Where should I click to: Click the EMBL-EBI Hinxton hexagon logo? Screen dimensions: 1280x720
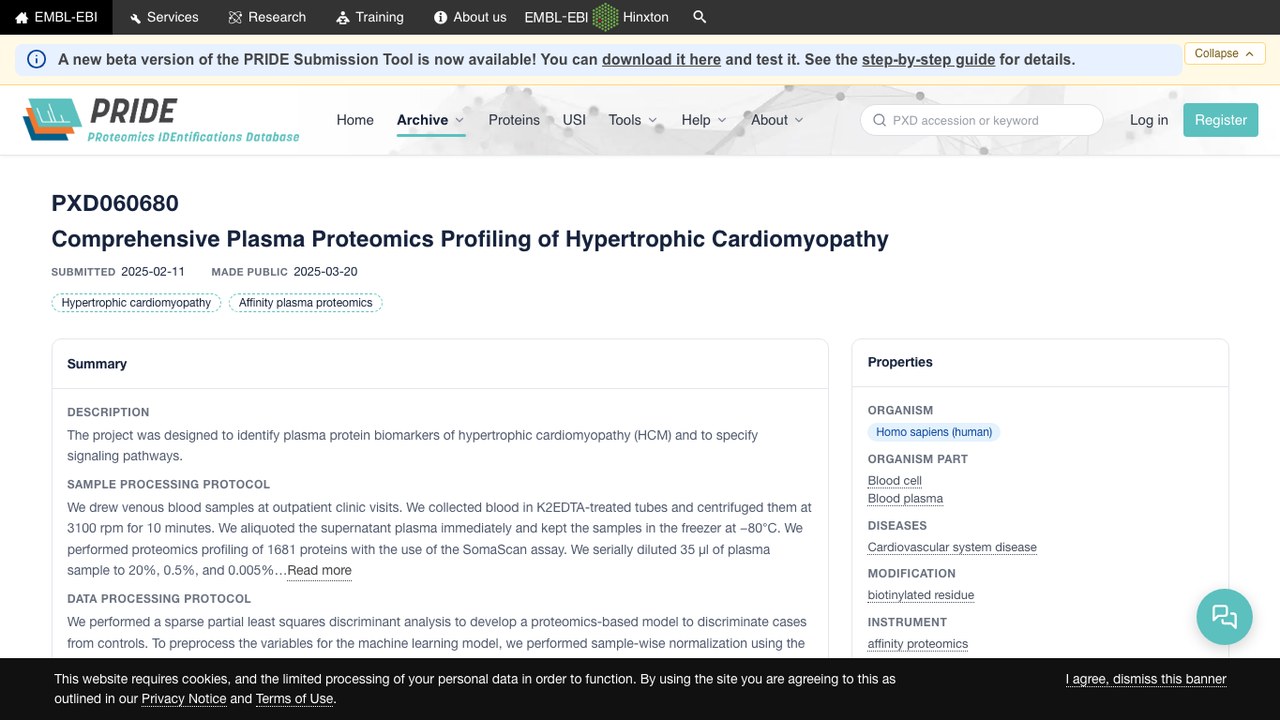605,17
